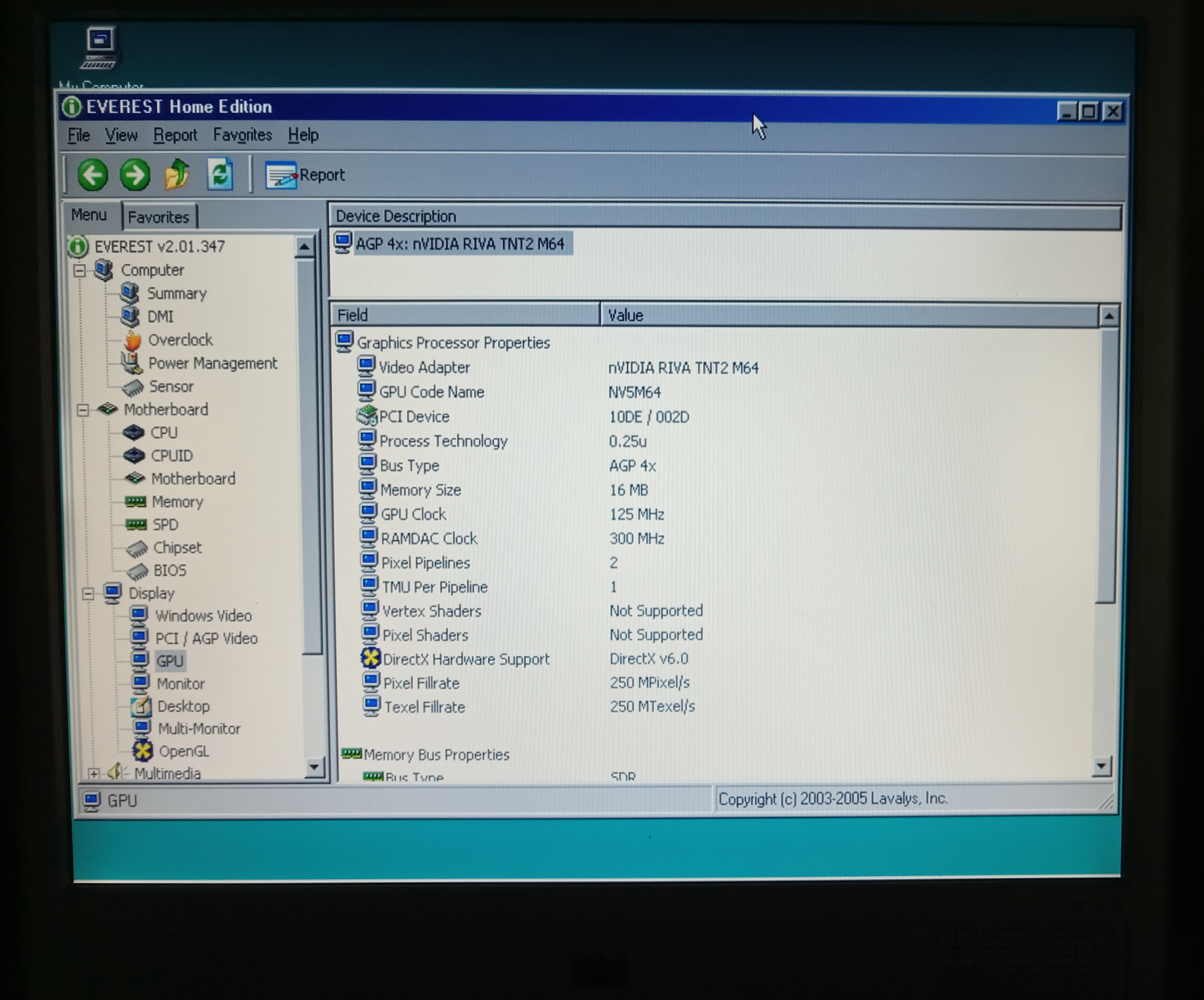
Task: Open the View menu
Action: coord(121,135)
